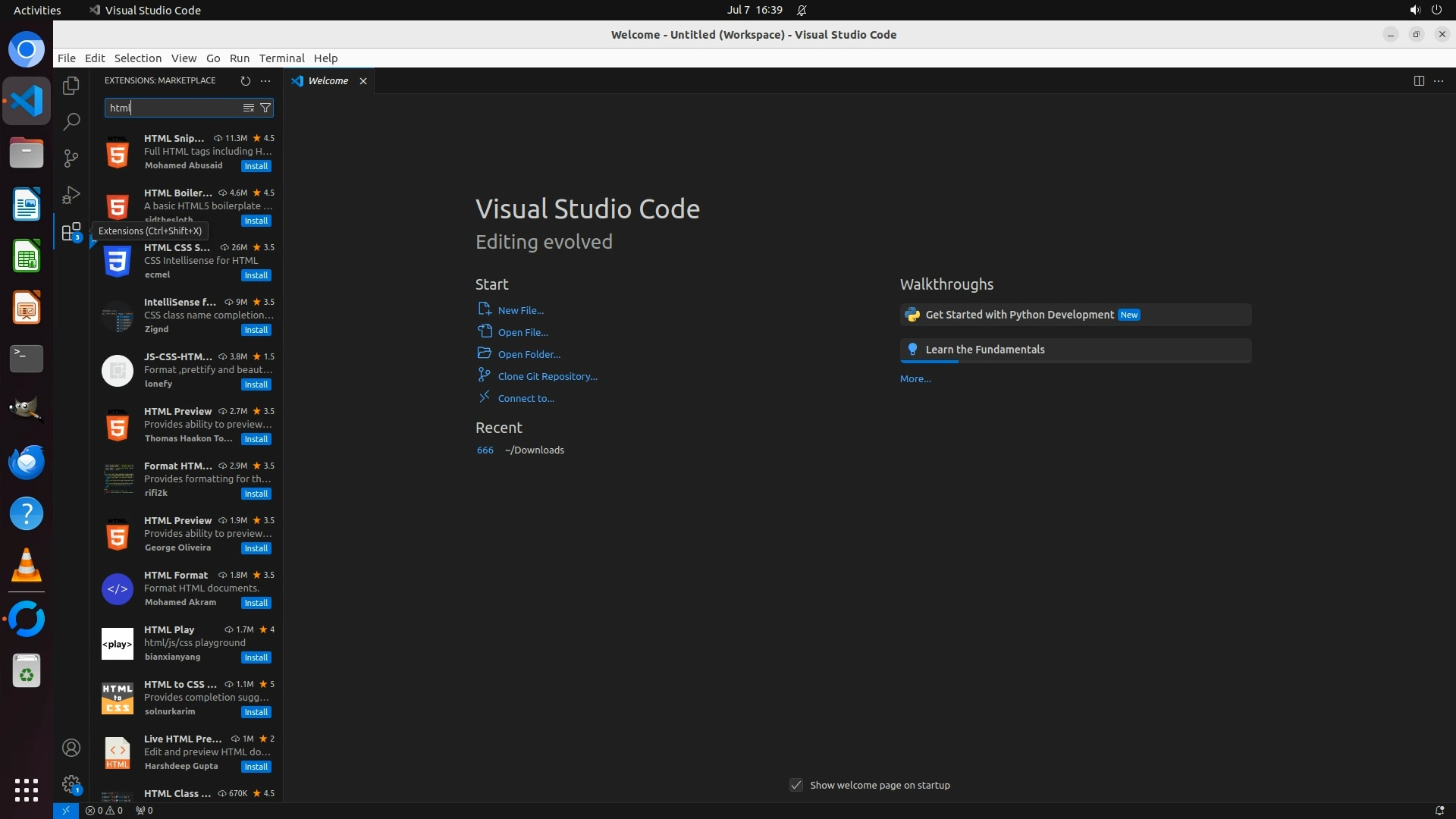Close the Welcome tab
The width and height of the screenshot is (1456, 819).
(x=363, y=81)
